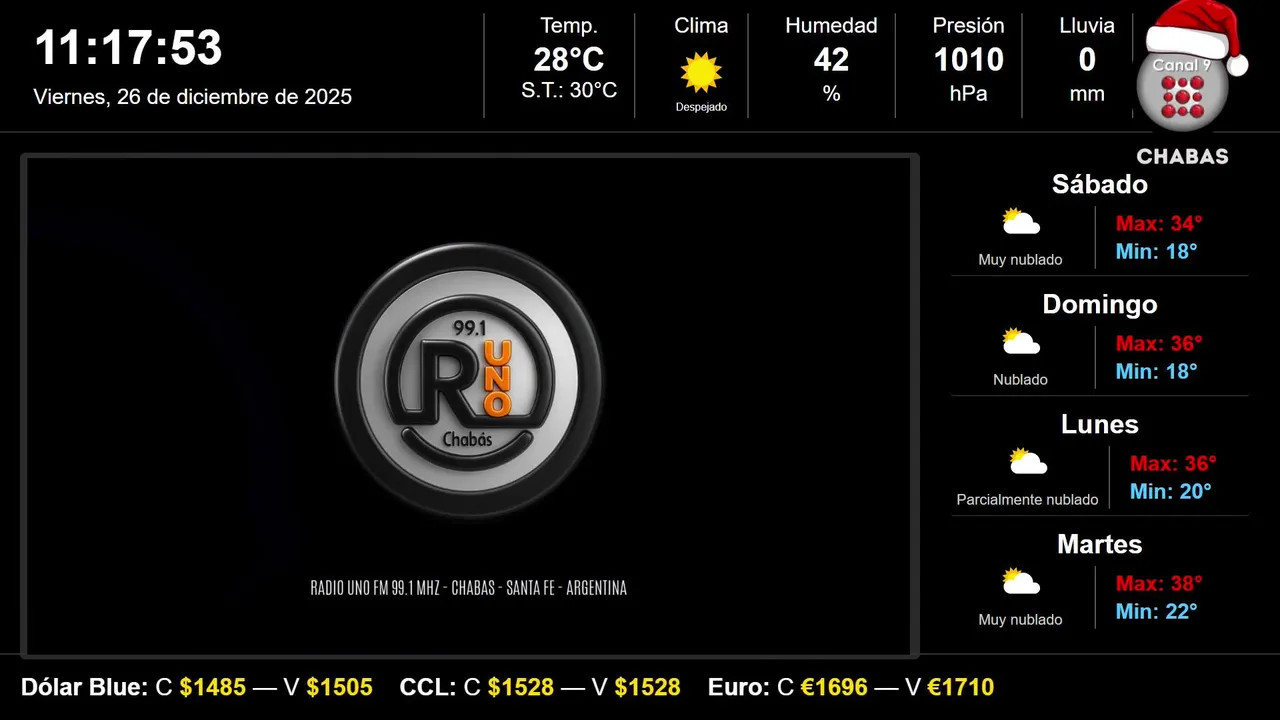Click the clock reading 11:17:53
Viewport: 1280px width, 720px height.
pyautogui.click(x=128, y=48)
